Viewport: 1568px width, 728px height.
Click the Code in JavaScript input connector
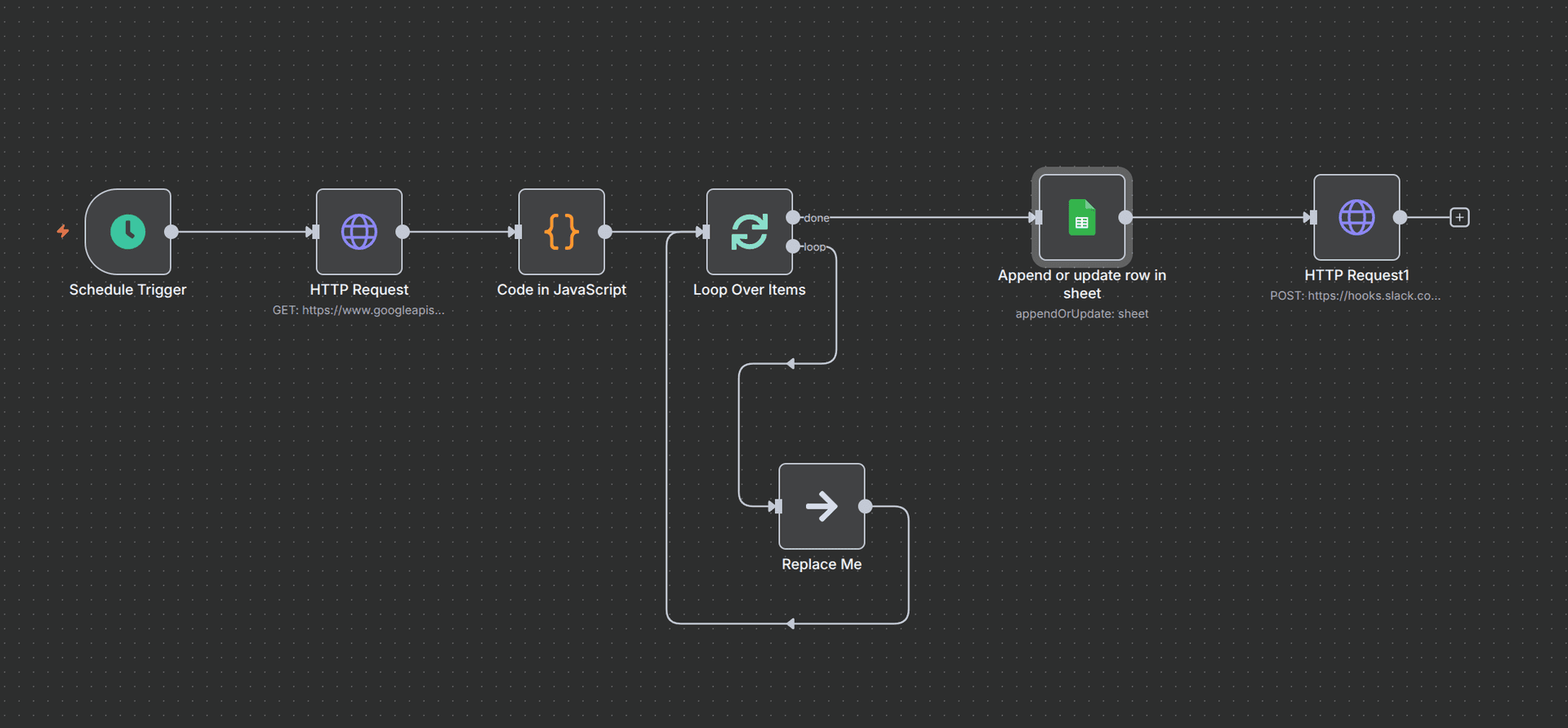518,232
